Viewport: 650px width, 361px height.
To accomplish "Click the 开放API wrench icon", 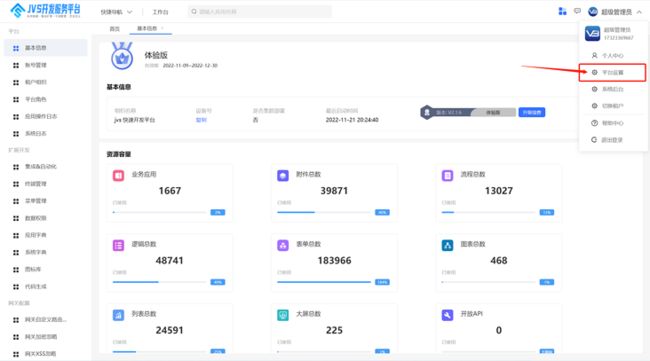I will point(447,315).
